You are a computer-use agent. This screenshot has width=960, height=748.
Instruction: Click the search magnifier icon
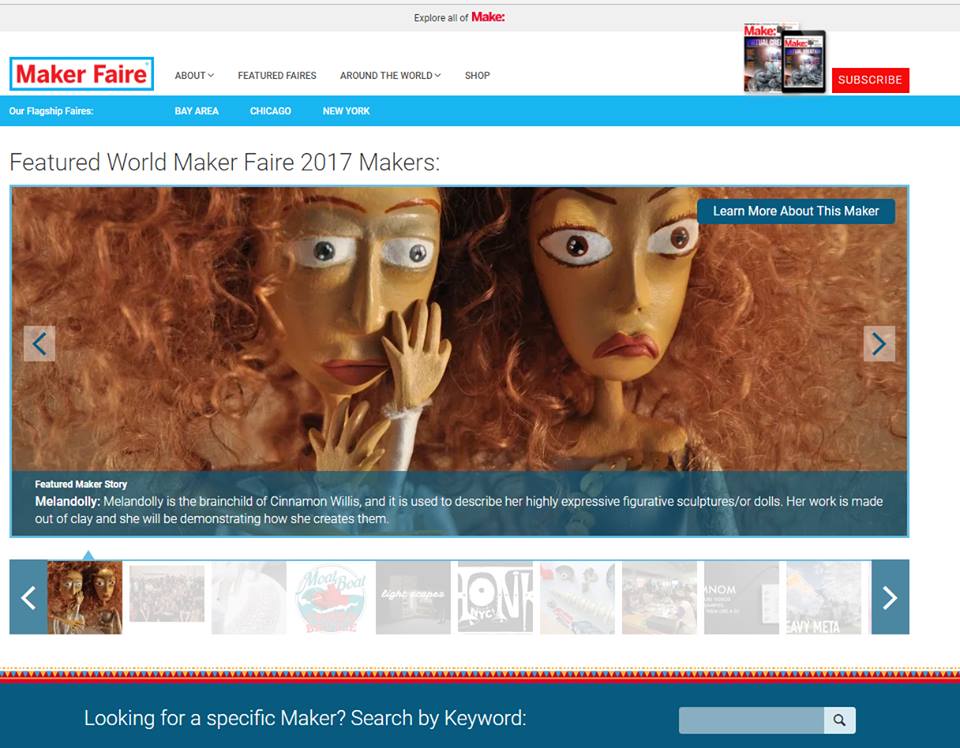(x=840, y=719)
